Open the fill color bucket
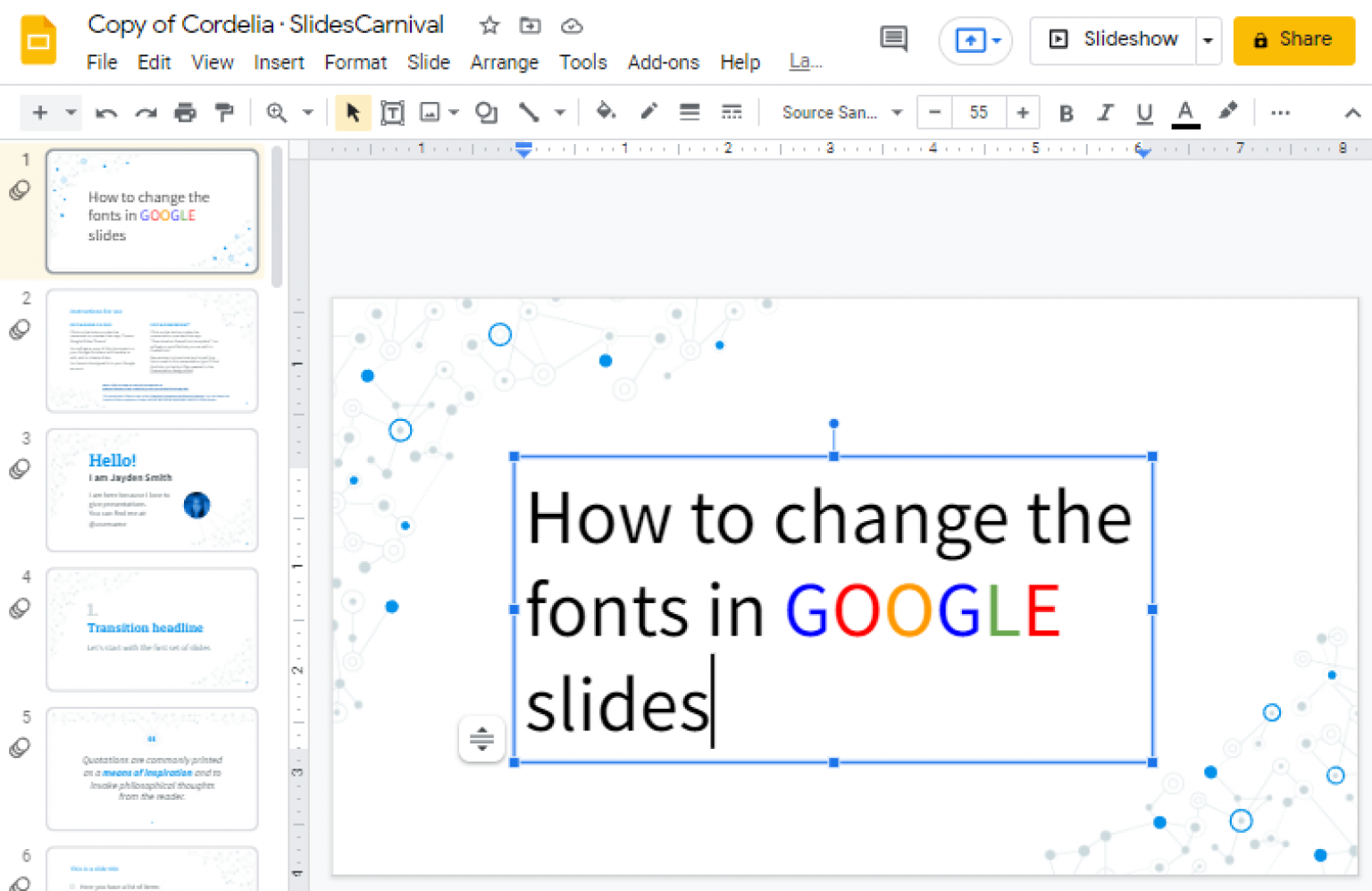Screen dimensions: 1372x891 [606, 112]
